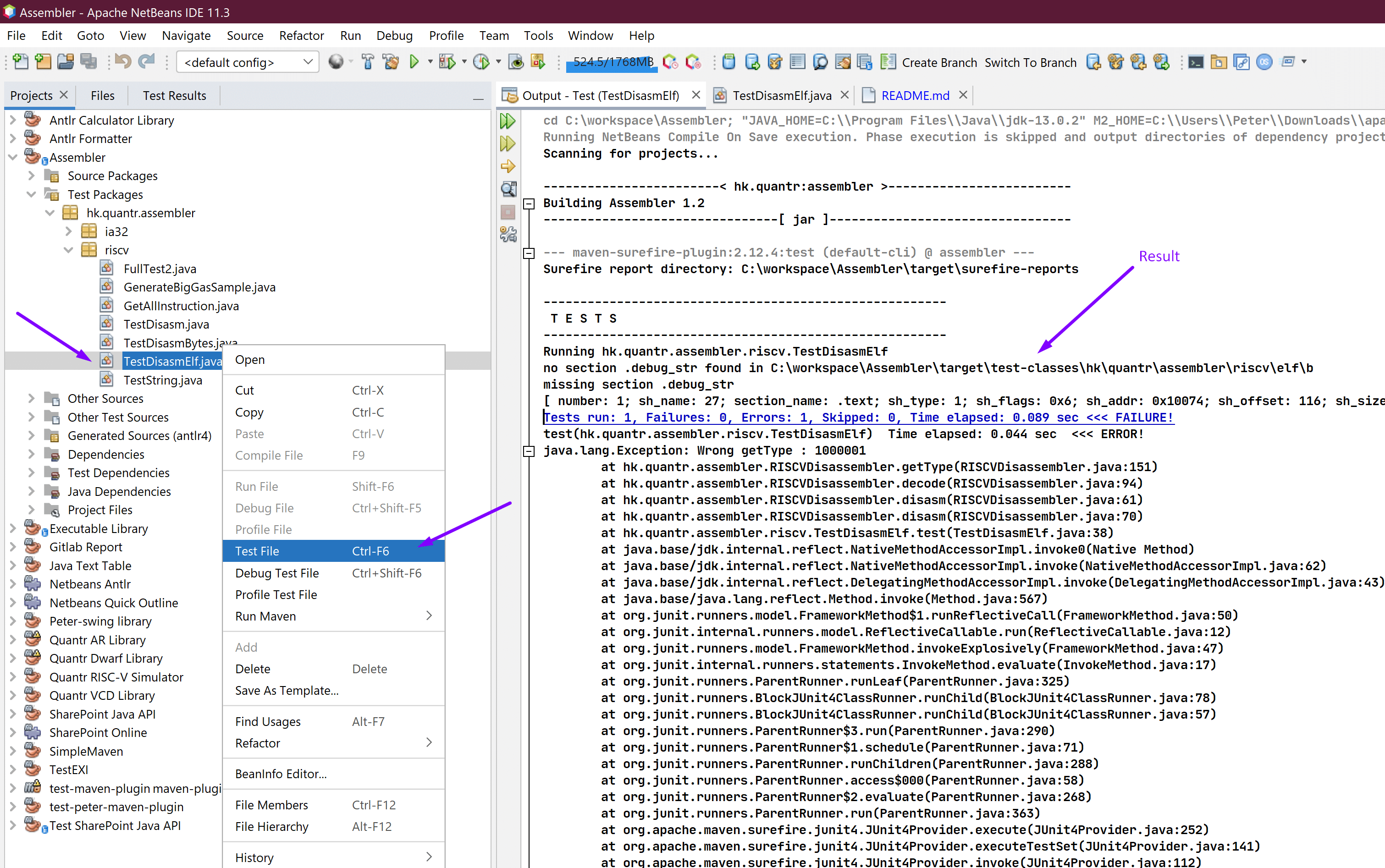
Task: Click the Show Changes magnifier icon
Action: [820, 61]
